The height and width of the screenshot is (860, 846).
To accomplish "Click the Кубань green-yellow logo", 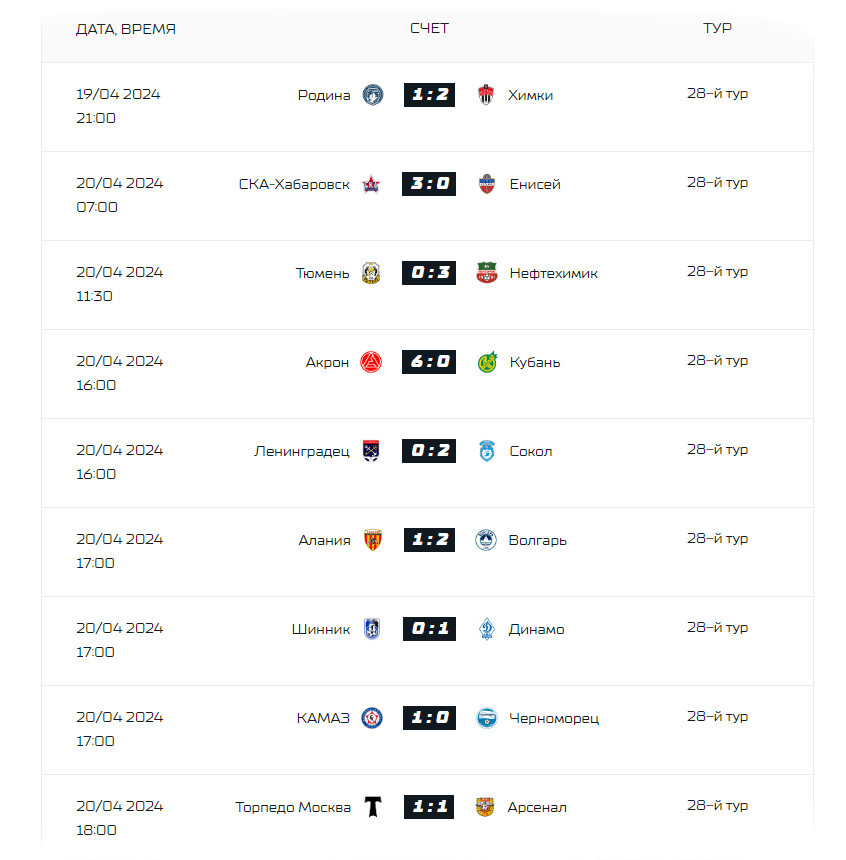I will tap(487, 362).
